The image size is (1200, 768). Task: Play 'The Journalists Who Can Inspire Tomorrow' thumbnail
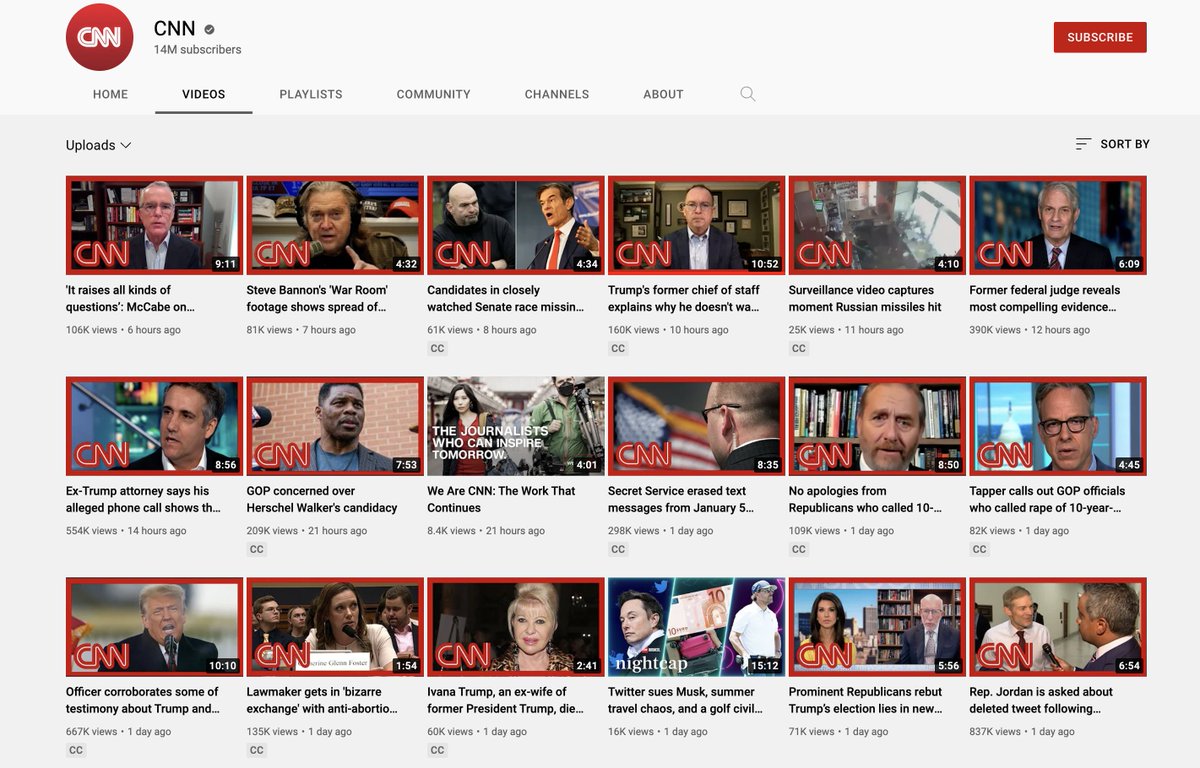tap(516, 426)
